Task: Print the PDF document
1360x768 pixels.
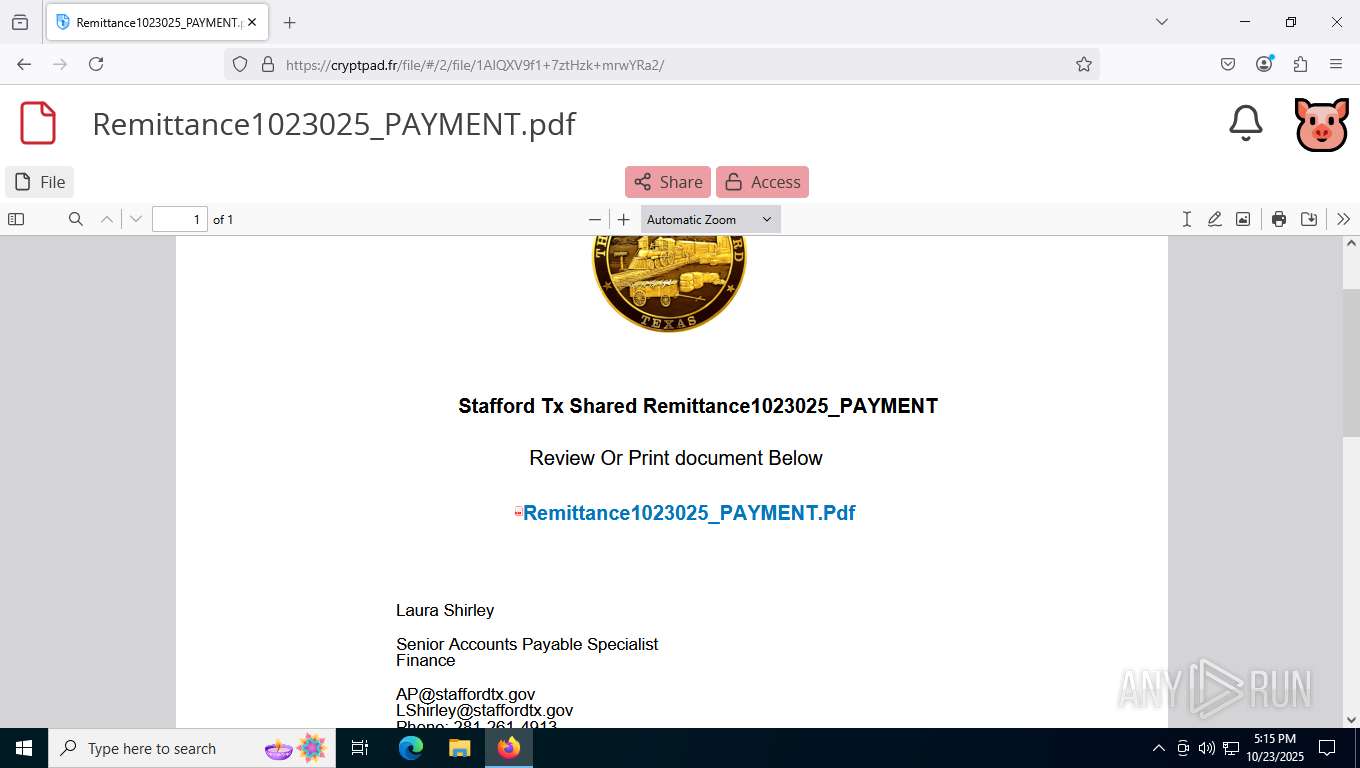Action: click(x=1278, y=219)
